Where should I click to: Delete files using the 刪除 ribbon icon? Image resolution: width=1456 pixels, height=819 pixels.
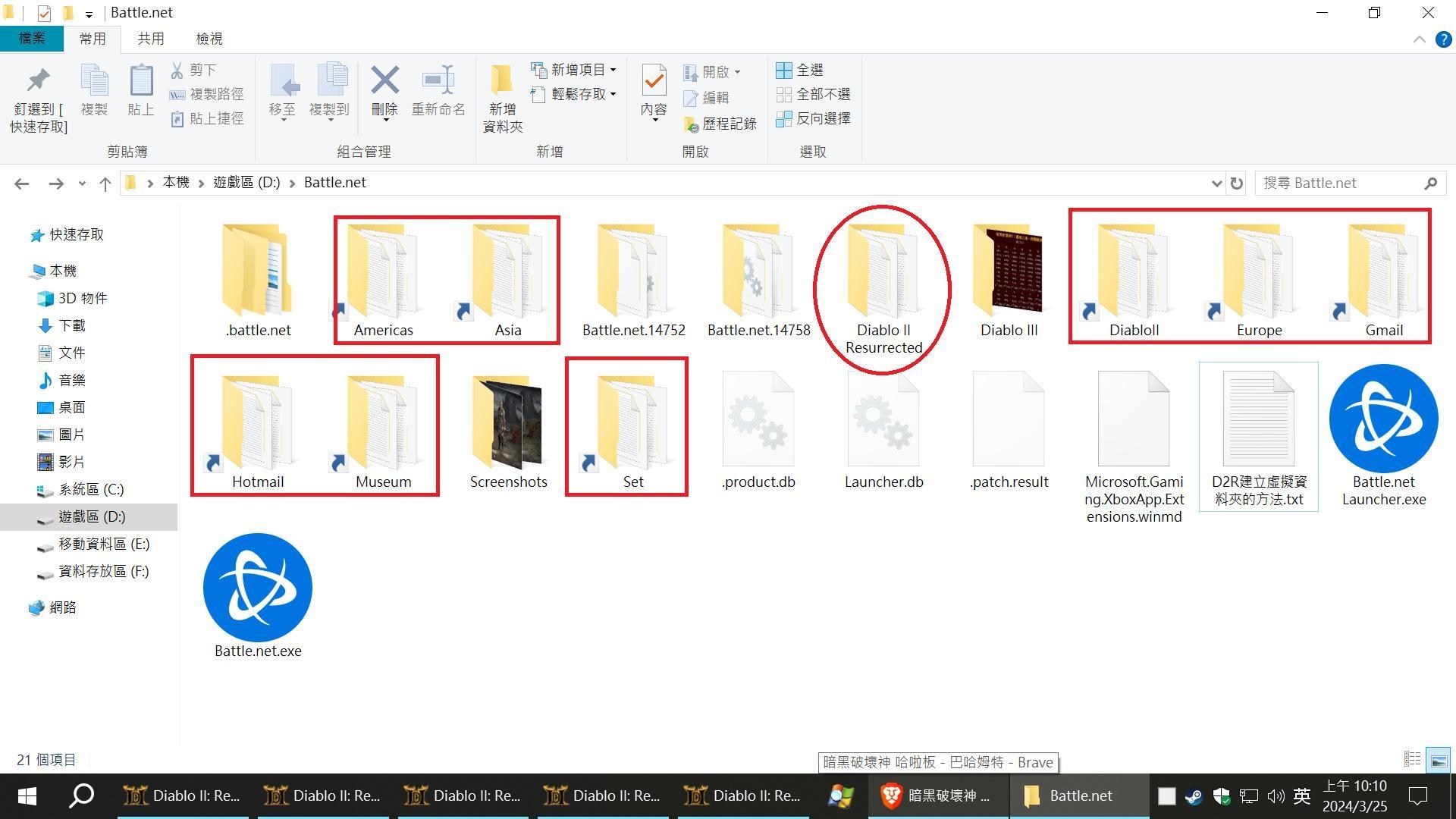coord(384,93)
